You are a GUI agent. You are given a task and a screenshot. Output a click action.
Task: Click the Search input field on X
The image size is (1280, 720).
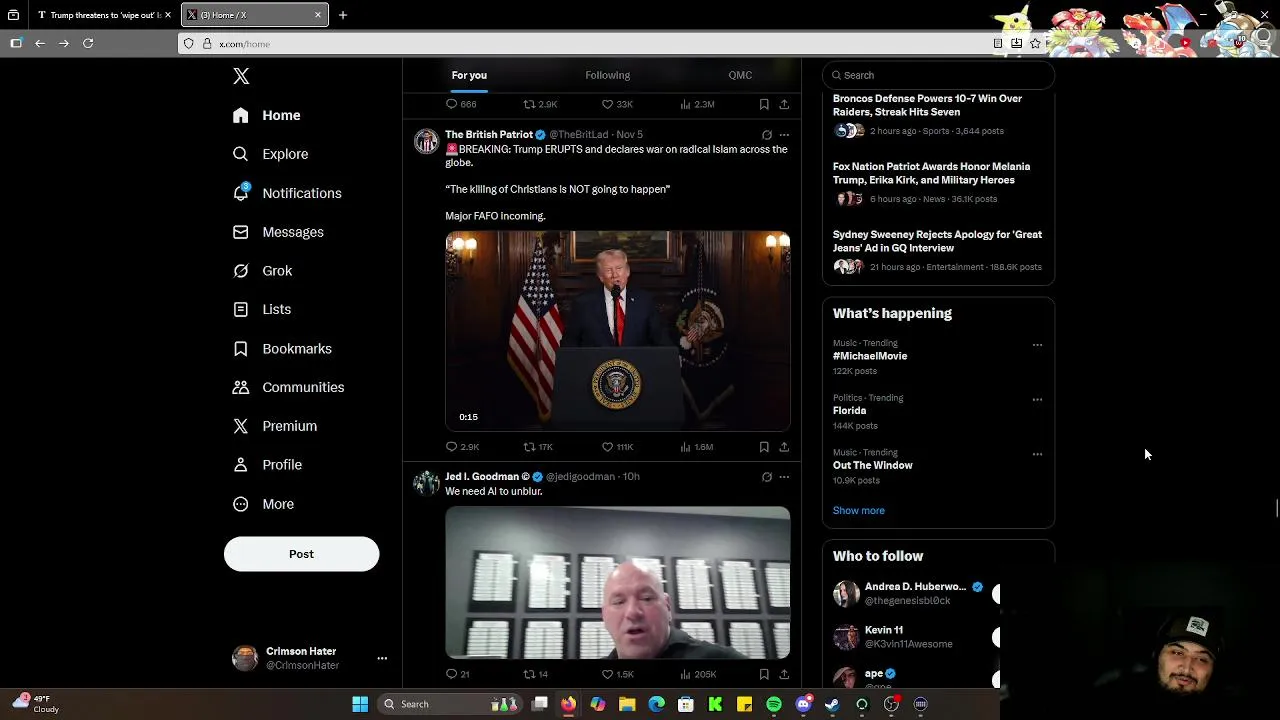point(939,75)
